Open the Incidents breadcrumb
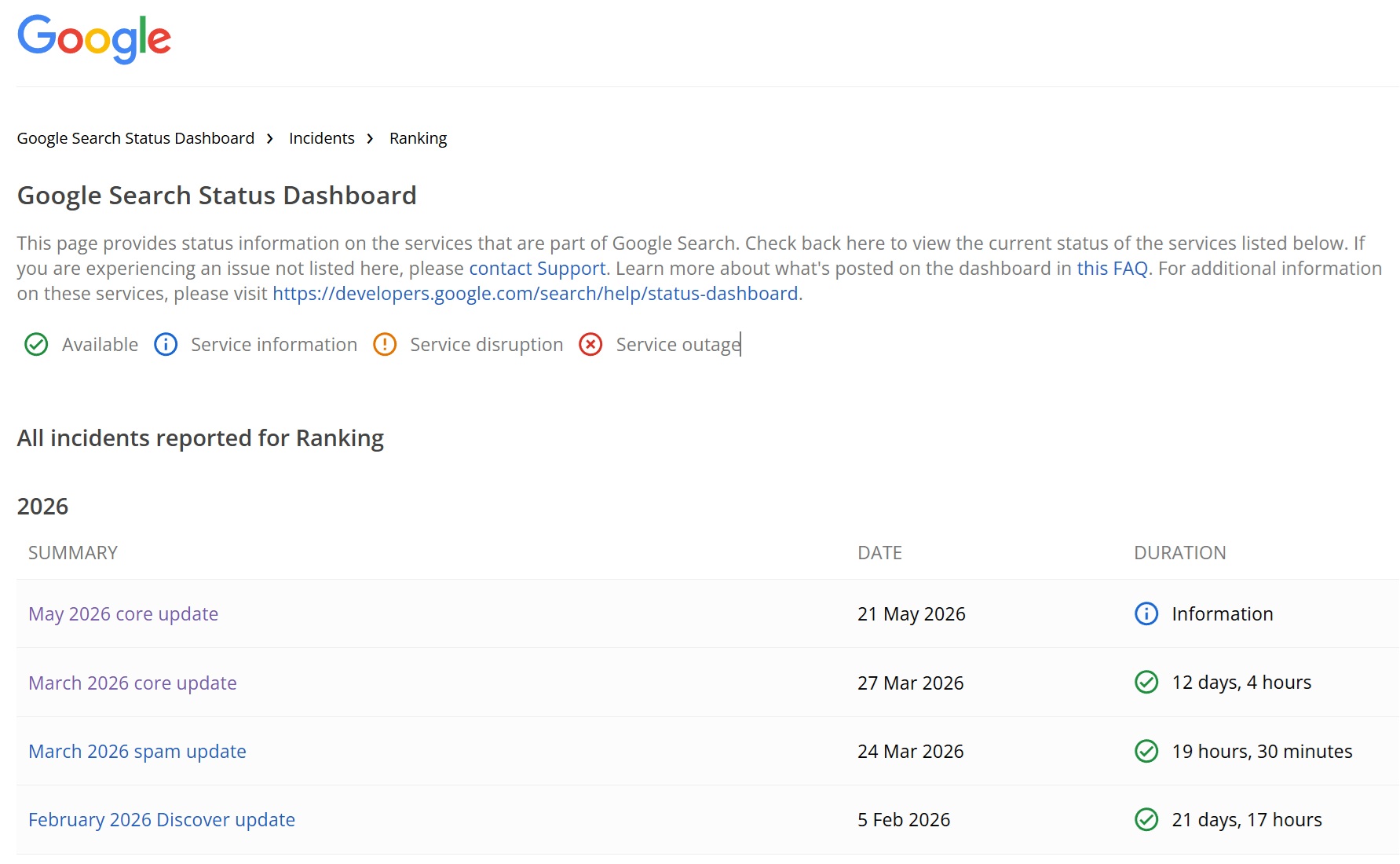 coord(322,138)
